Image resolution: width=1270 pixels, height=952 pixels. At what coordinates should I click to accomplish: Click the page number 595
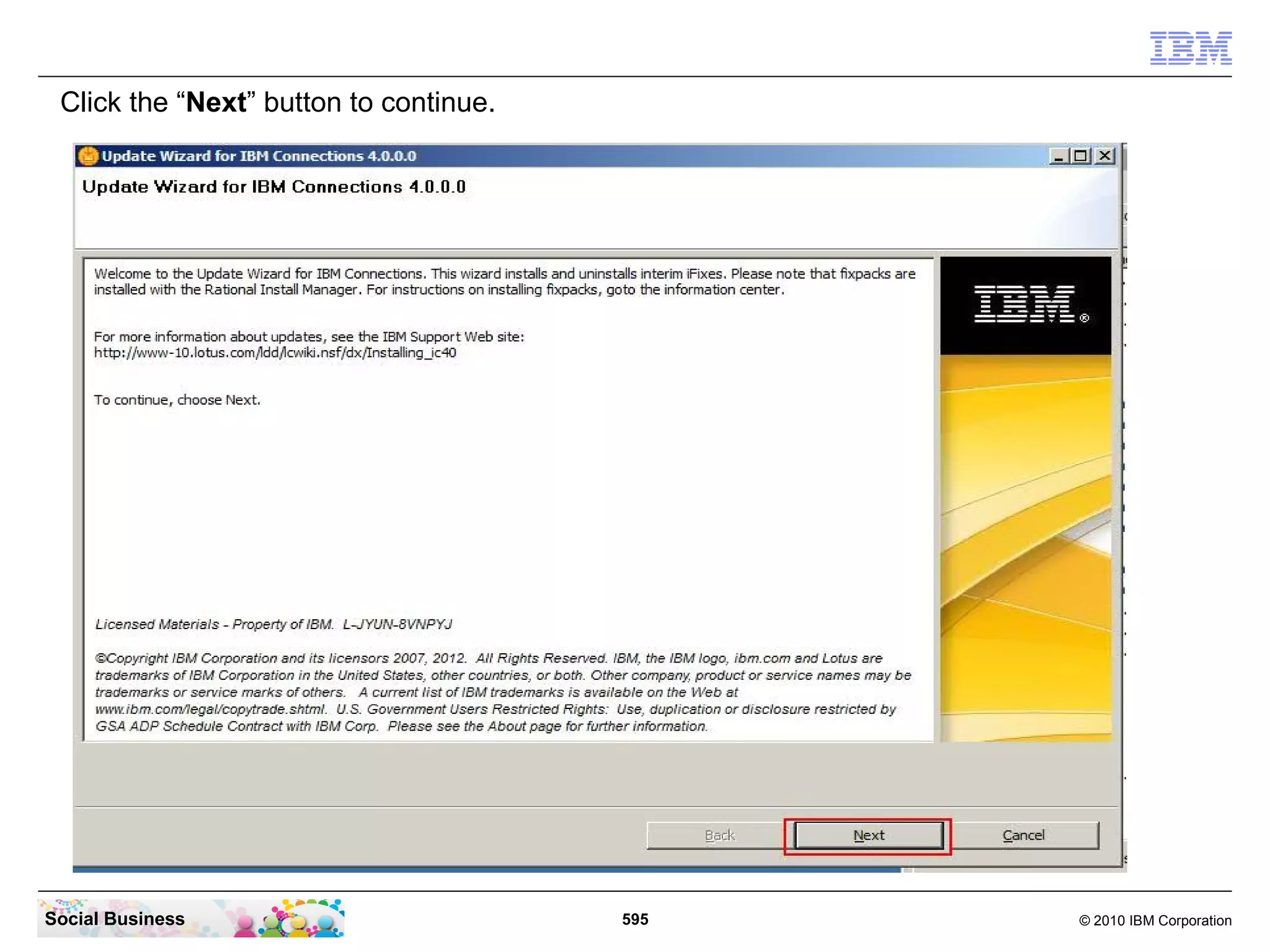tap(635, 919)
